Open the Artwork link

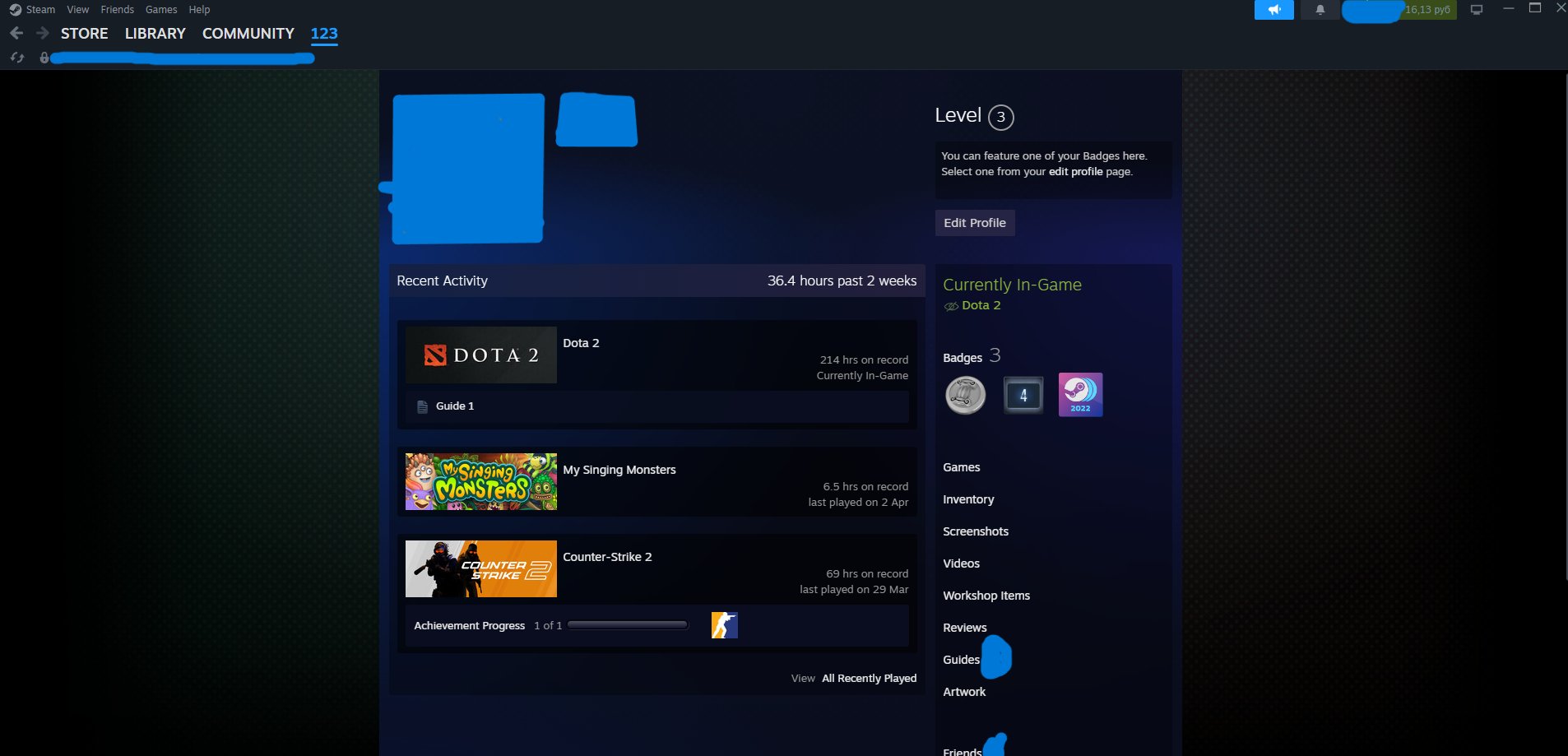click(964, 692)
